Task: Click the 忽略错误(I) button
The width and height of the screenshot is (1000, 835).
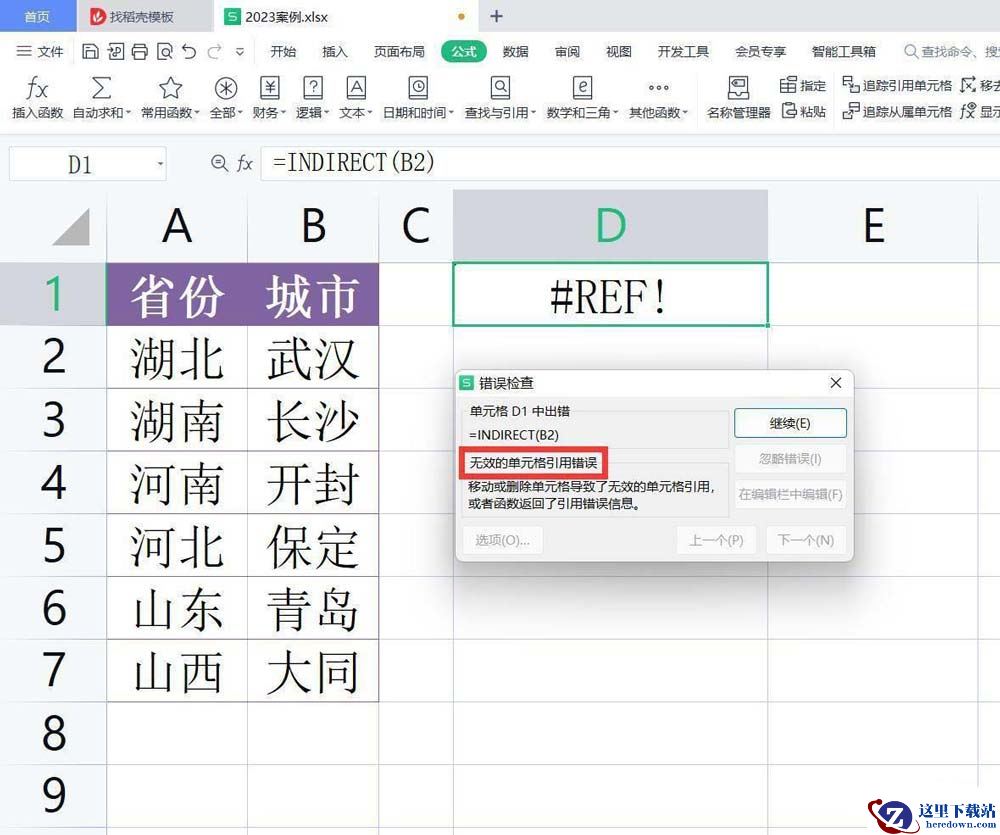Action: click(790, 459)
